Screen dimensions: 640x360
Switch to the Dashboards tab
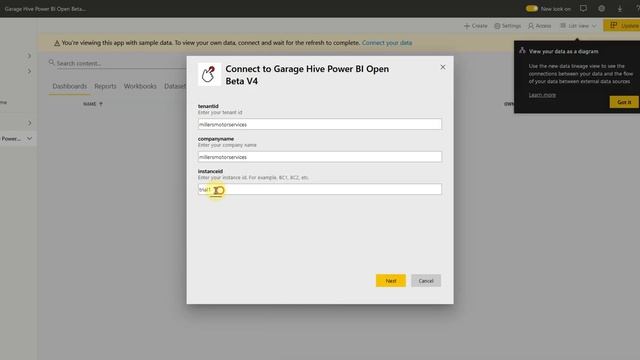[70, 86]
